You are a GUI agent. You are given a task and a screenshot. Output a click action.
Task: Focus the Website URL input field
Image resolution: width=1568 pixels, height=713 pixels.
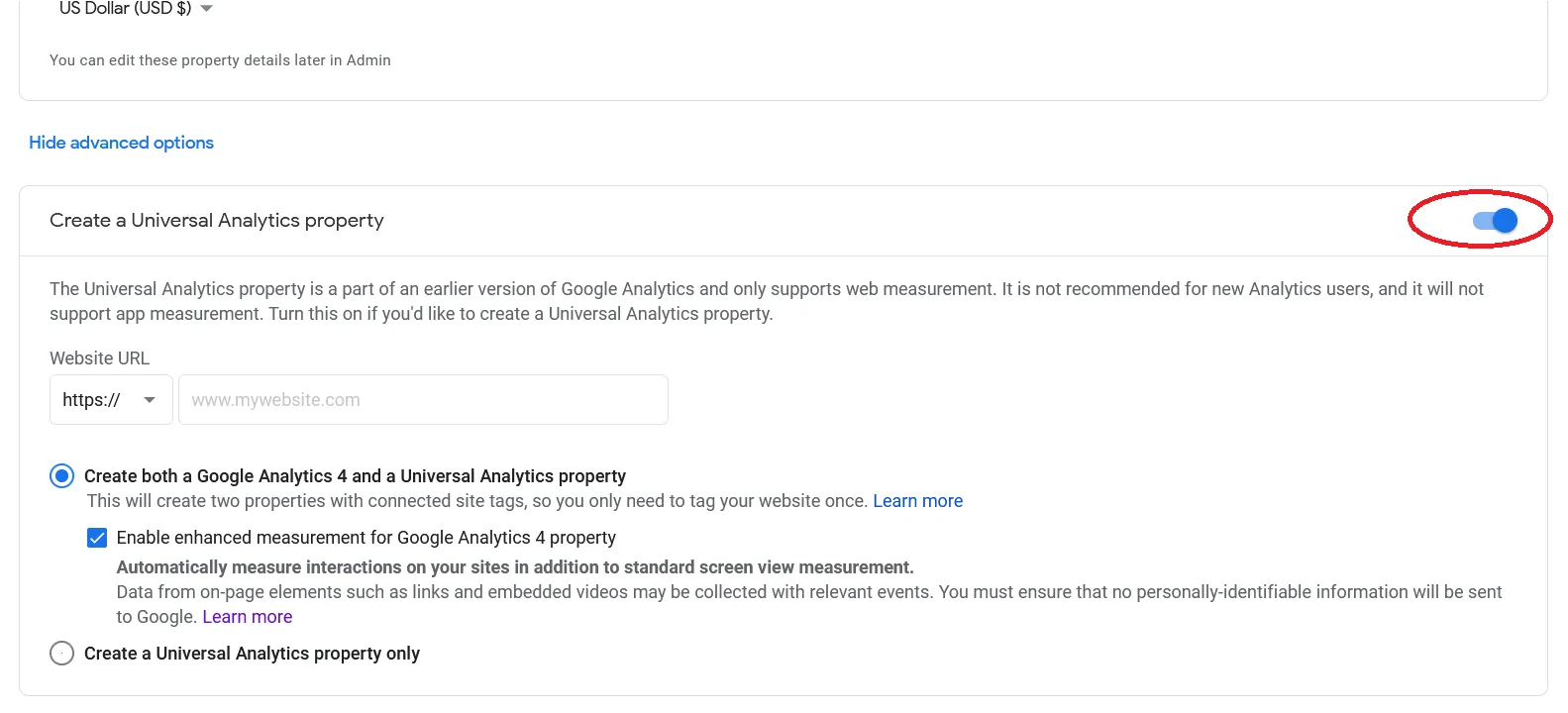(x=423, y=400)
